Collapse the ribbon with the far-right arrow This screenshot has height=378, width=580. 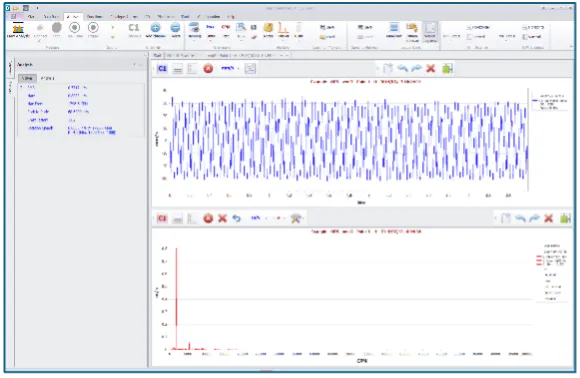click(x=572, y=47)
